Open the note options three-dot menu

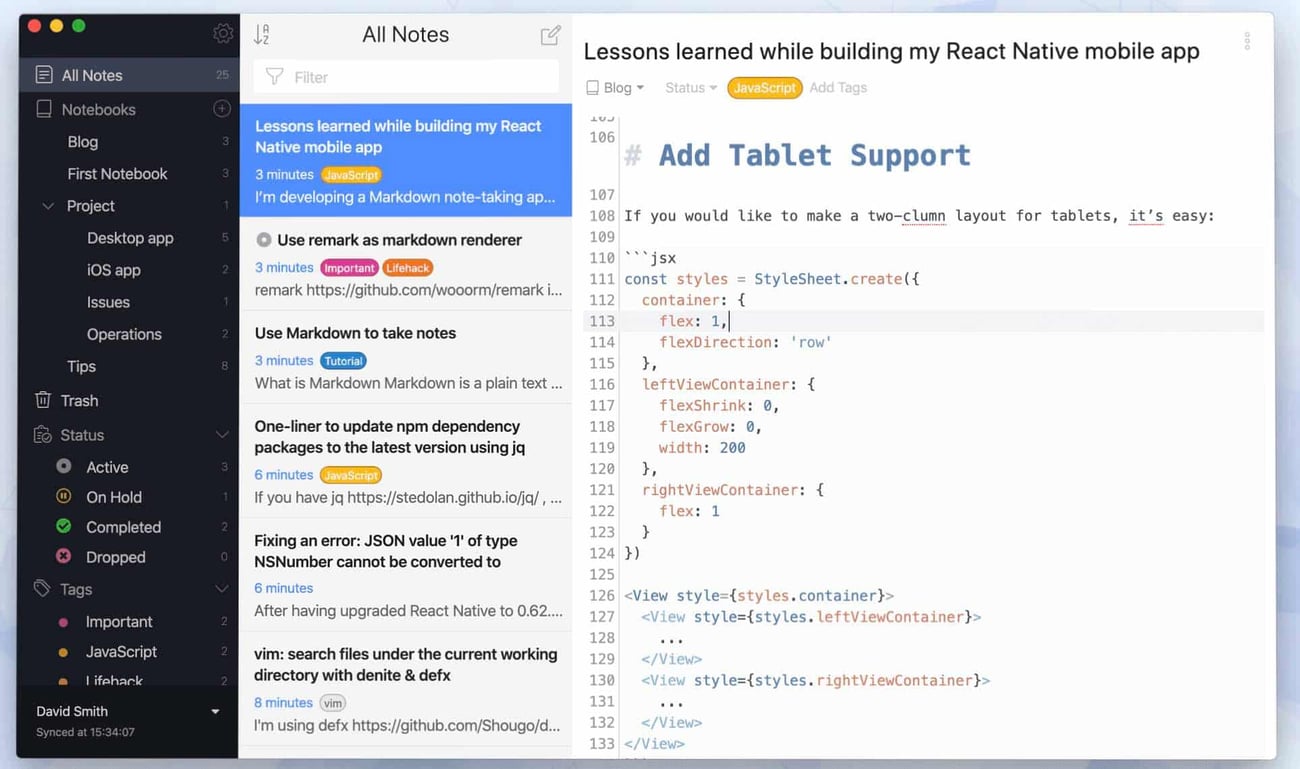pyautogui.click(x=1248, y=40)
